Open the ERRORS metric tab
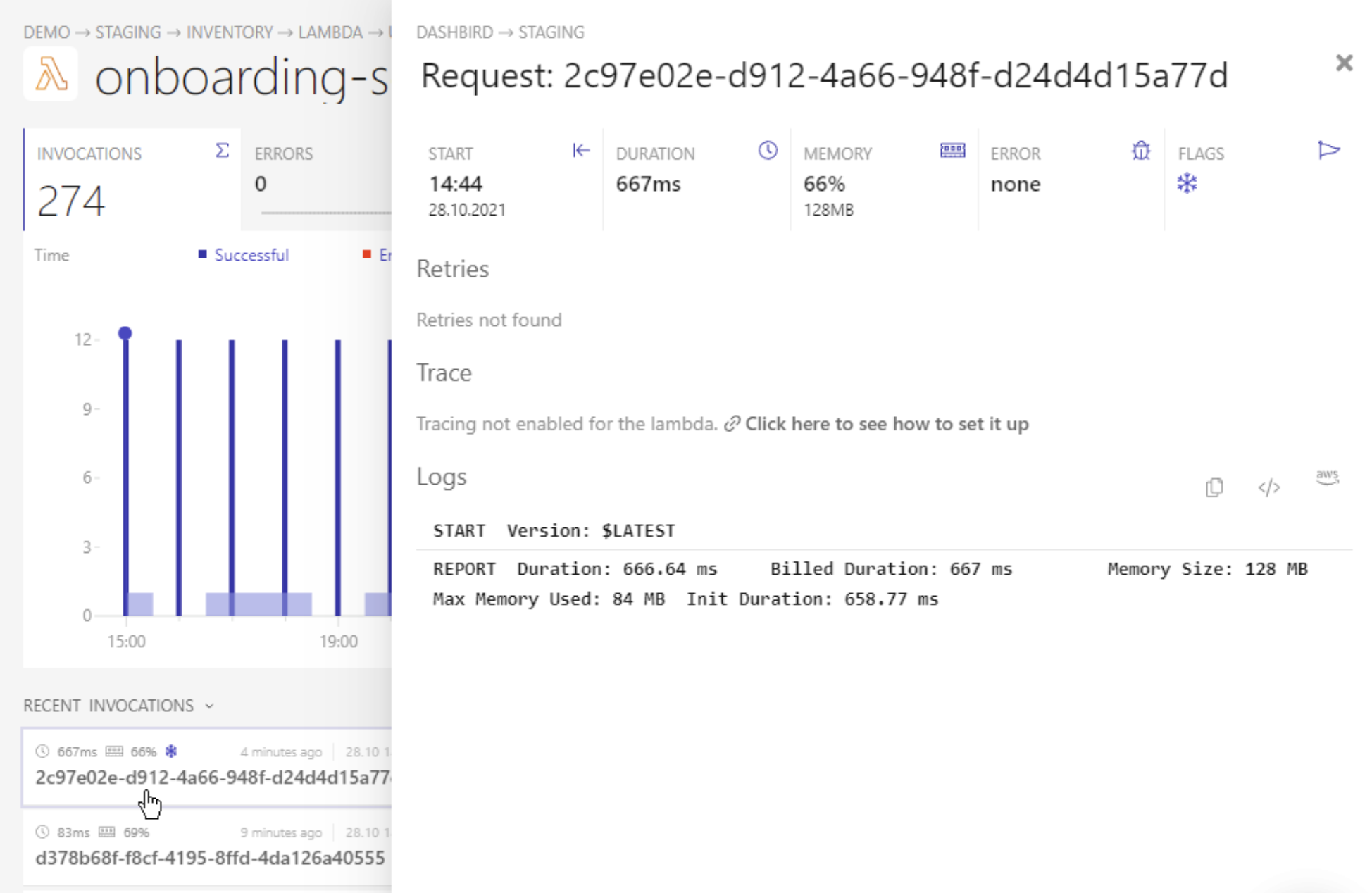Screen dimensions: 1372x893 pos(316,180)
